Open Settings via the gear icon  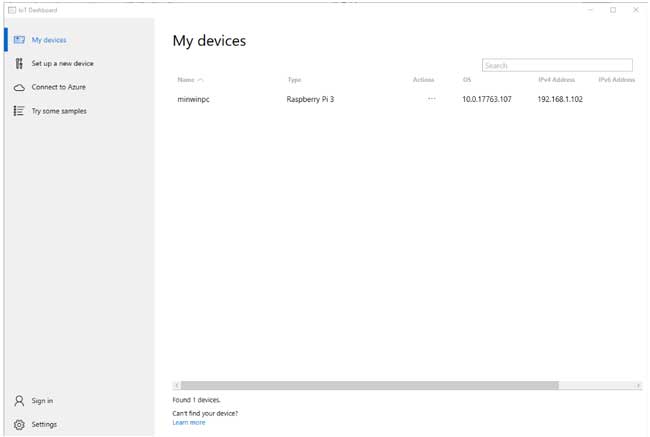pyautogui.click(x=19, y=425)
